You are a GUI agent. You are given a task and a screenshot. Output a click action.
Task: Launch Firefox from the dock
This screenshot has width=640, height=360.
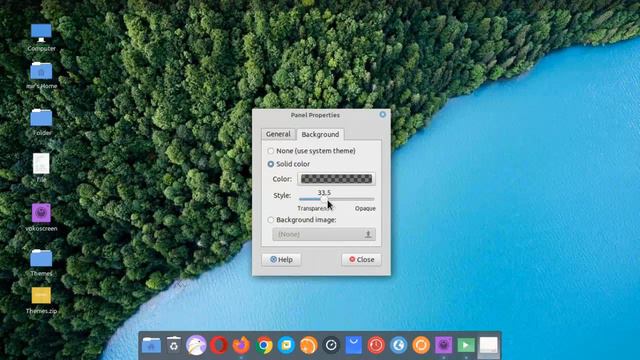(x=241, y=345)
